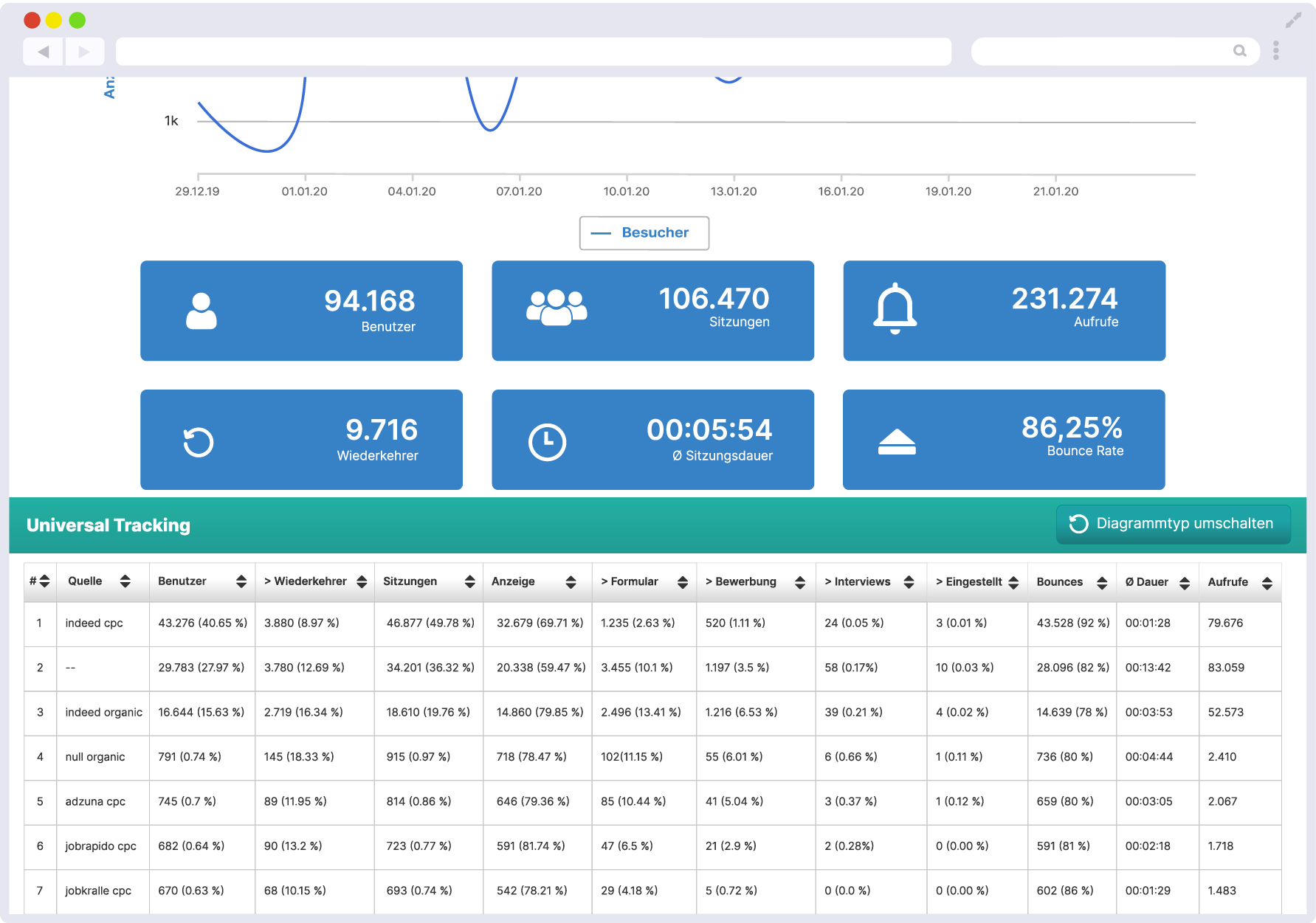1316x923 pixels.
Task: Click the refresh icon on Wiederkehrer card
Action: point(199,442)
